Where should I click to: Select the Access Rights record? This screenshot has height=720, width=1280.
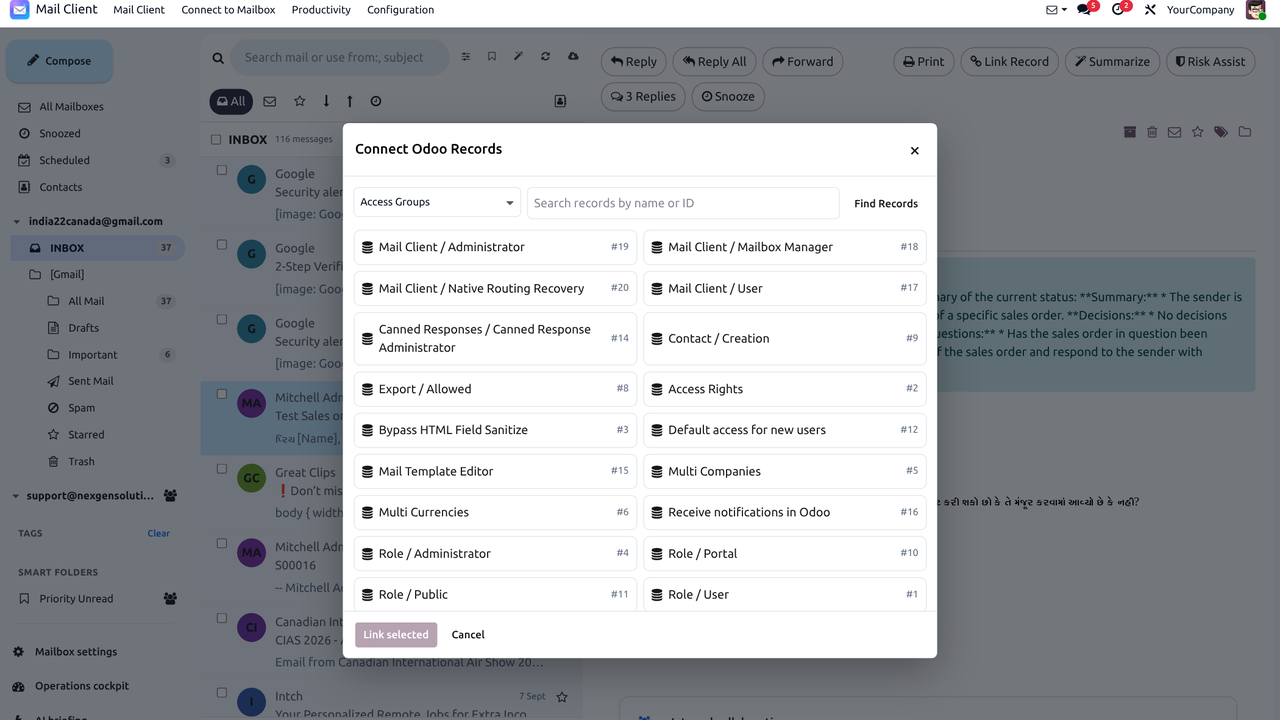pyautogui.click(x=785, y=389)
